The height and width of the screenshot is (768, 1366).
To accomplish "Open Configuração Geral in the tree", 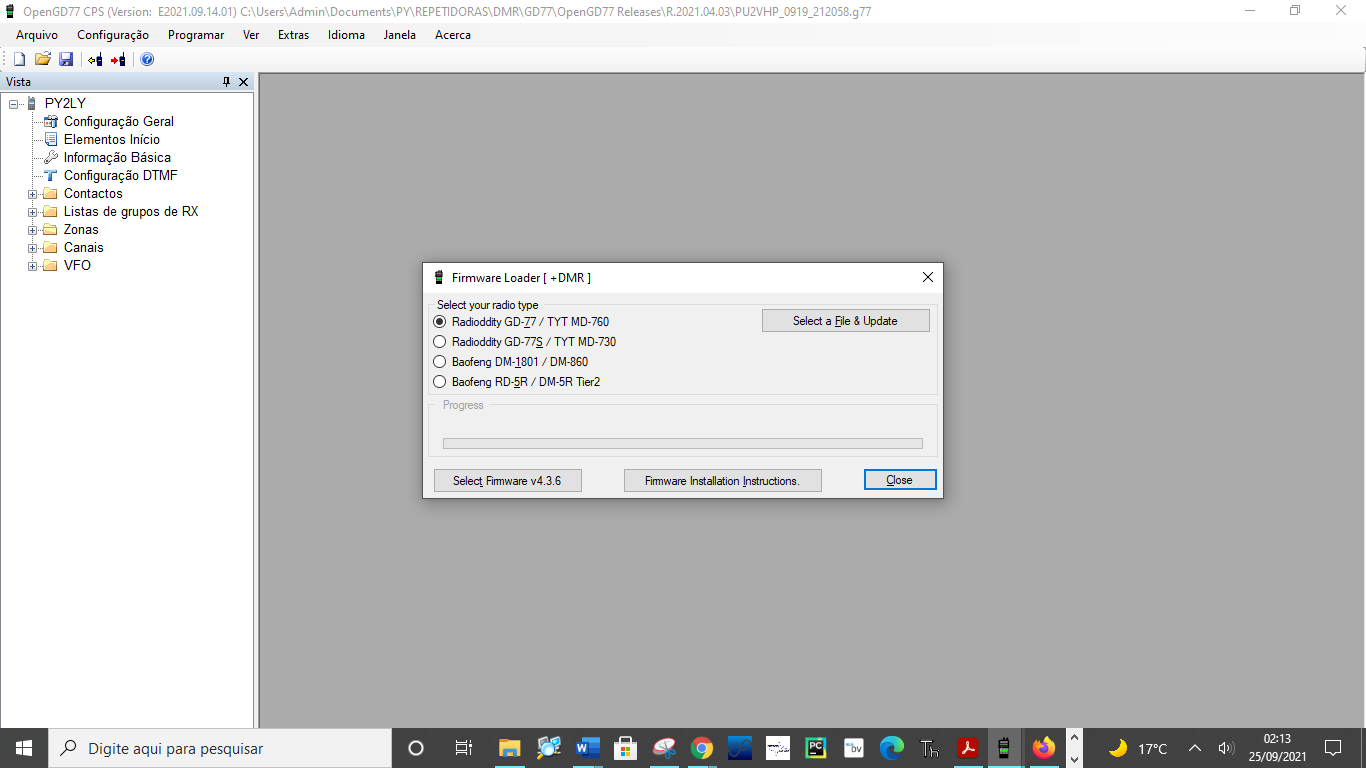I will tap(119, 121).
